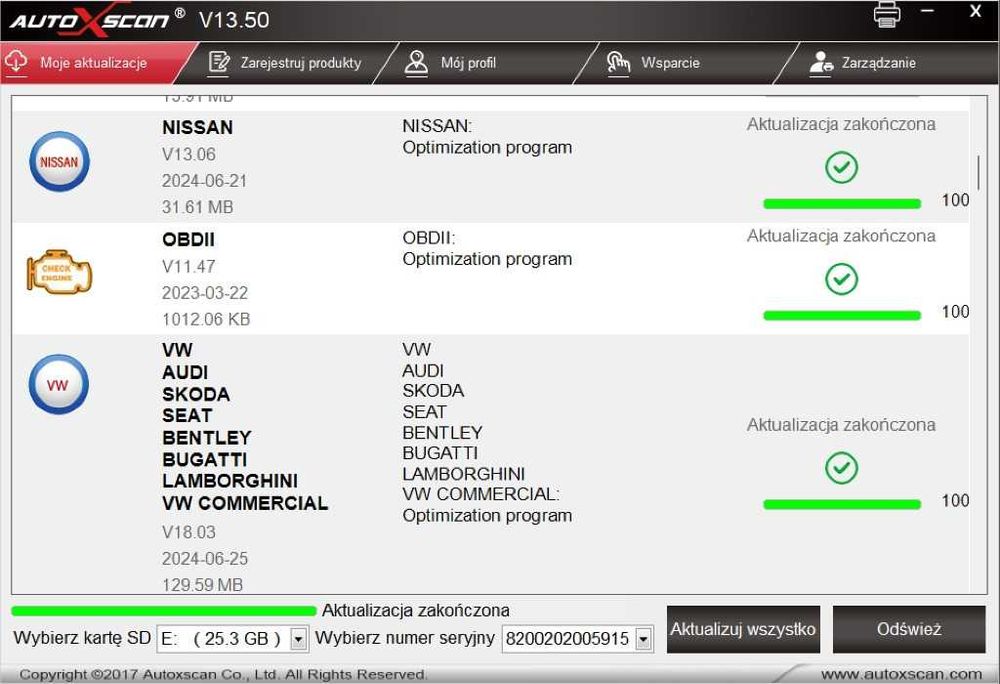Click Optimization program text in OBDII row
Screen dimensions: 1000x684
pyautogui.click(x=487, y=259)
